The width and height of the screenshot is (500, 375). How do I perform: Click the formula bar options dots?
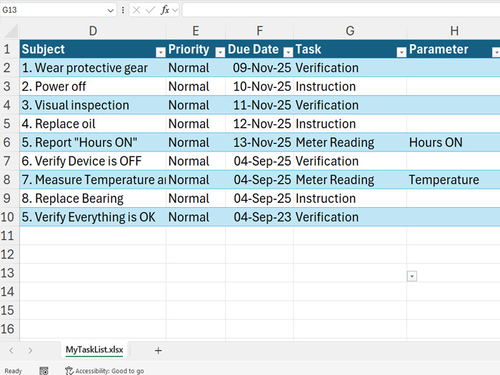click(123, 10)
